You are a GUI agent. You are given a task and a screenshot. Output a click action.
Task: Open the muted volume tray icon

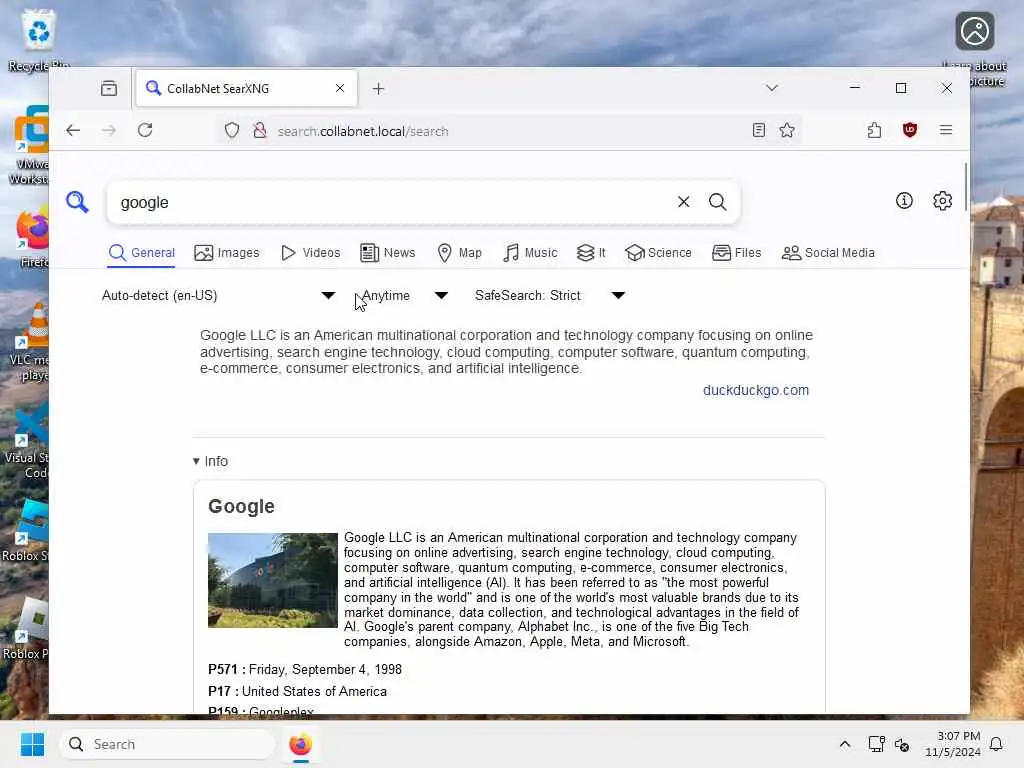[902, 744]
